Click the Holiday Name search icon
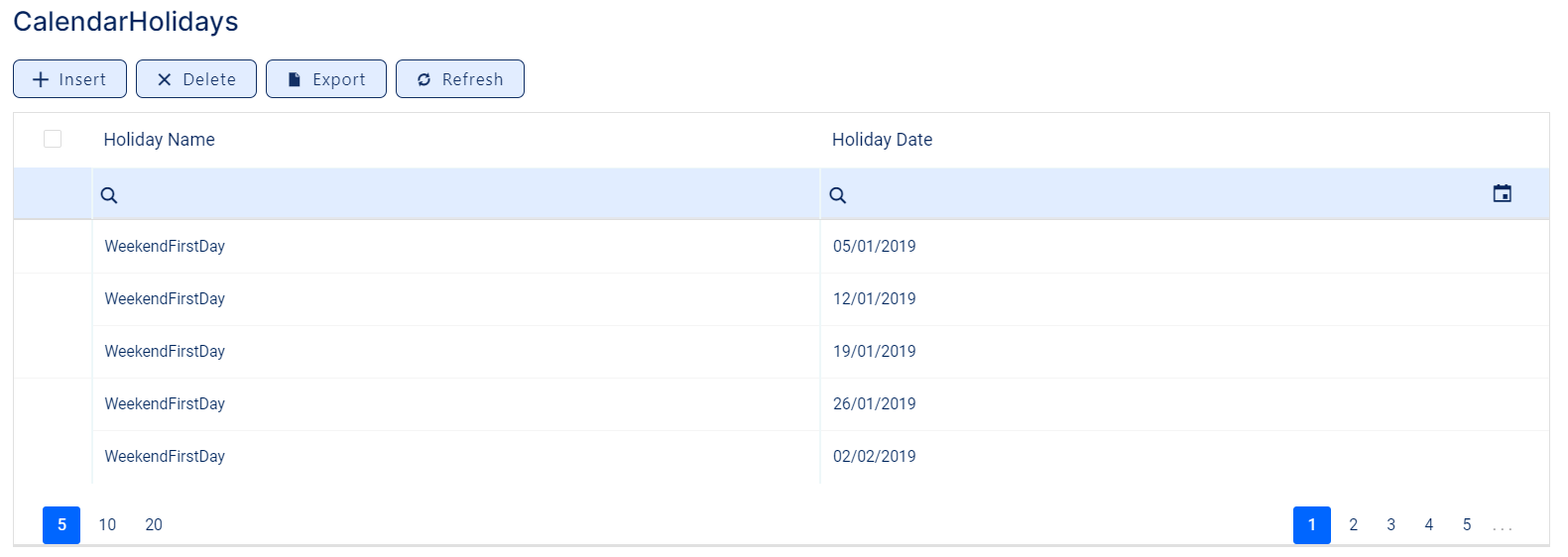The width and height of the screenshot is (1568, 557). [109, 195]
